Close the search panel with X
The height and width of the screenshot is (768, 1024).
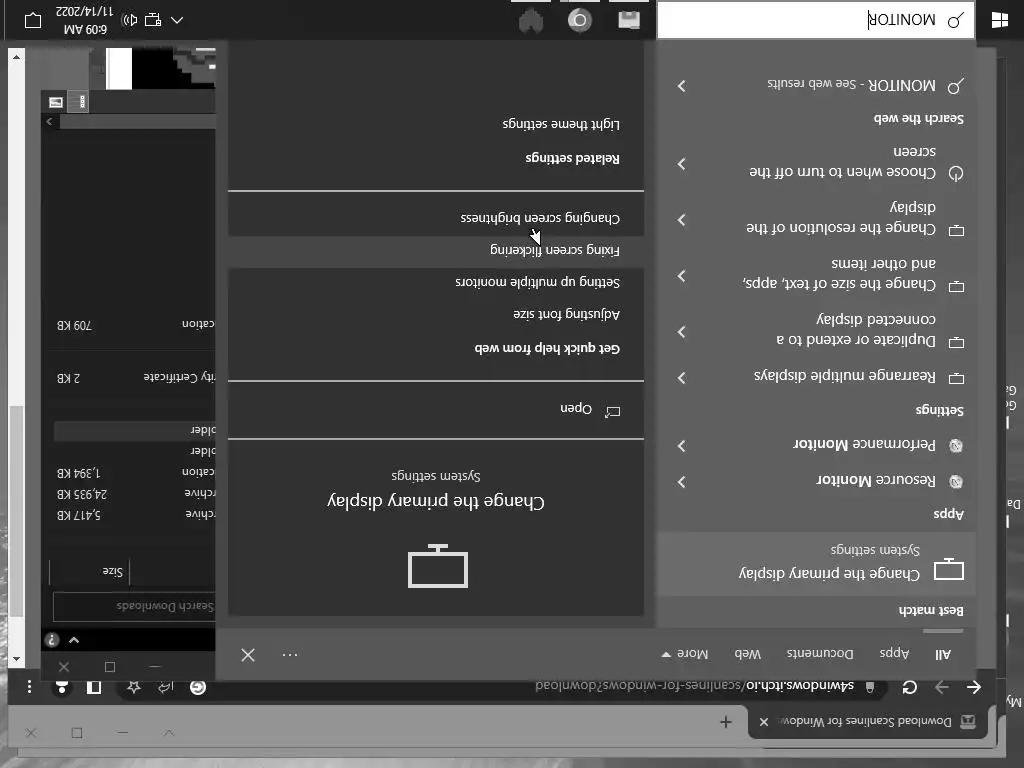(x=248, y=654)
